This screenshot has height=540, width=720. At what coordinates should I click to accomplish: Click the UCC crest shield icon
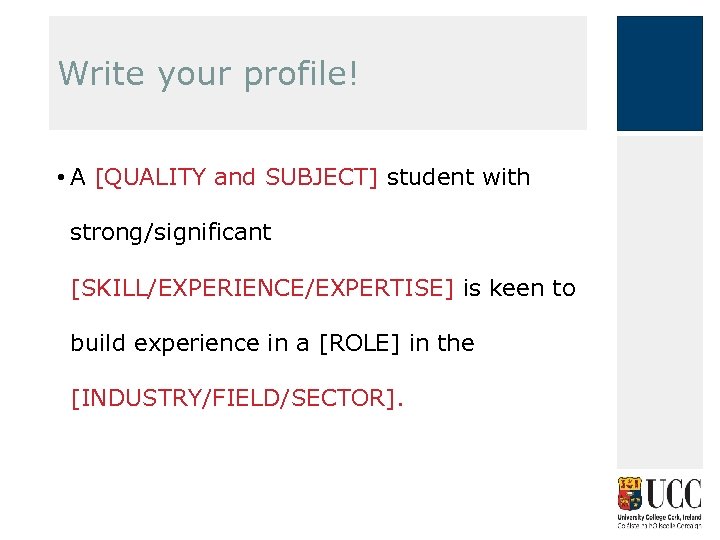(x=631, y=494)
